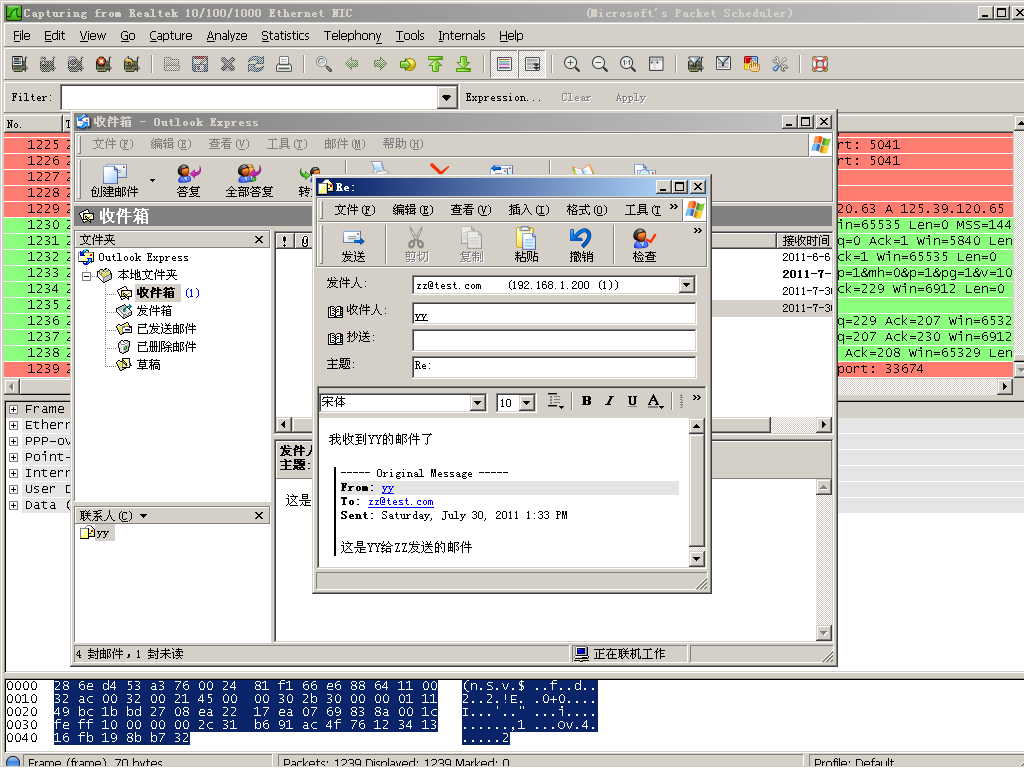Open the font name 宋体 dropdown
Screen dimensions: 1024x768
coord(478,402)
